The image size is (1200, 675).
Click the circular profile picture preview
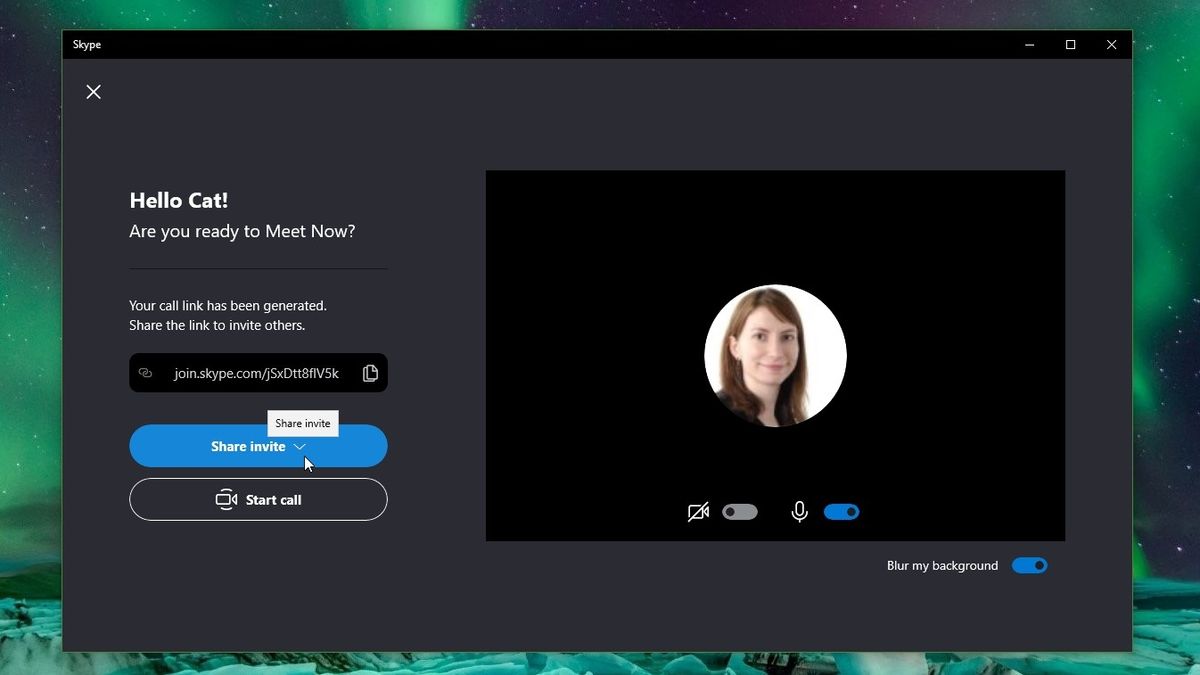point(775,355)
